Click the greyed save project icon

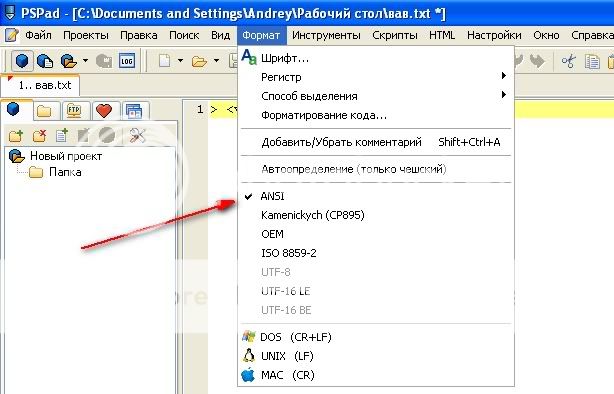click(104, 61)
